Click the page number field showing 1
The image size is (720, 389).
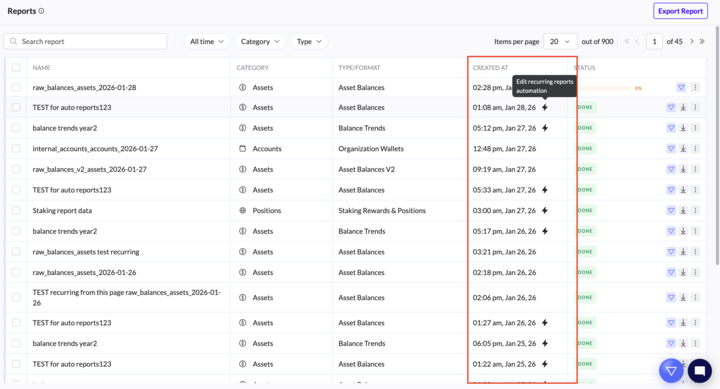654,41
